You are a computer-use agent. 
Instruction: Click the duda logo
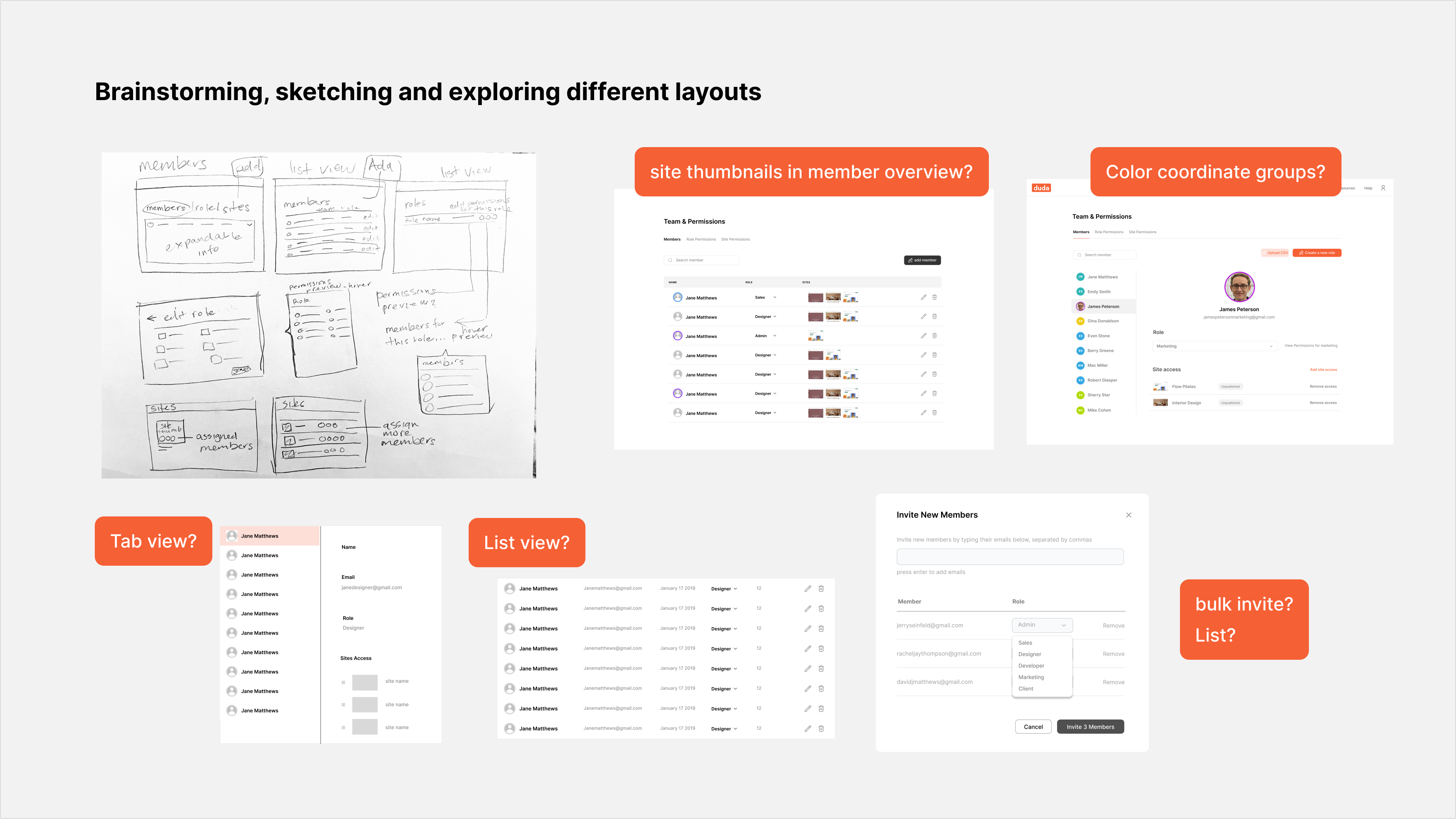(1041, 188)
